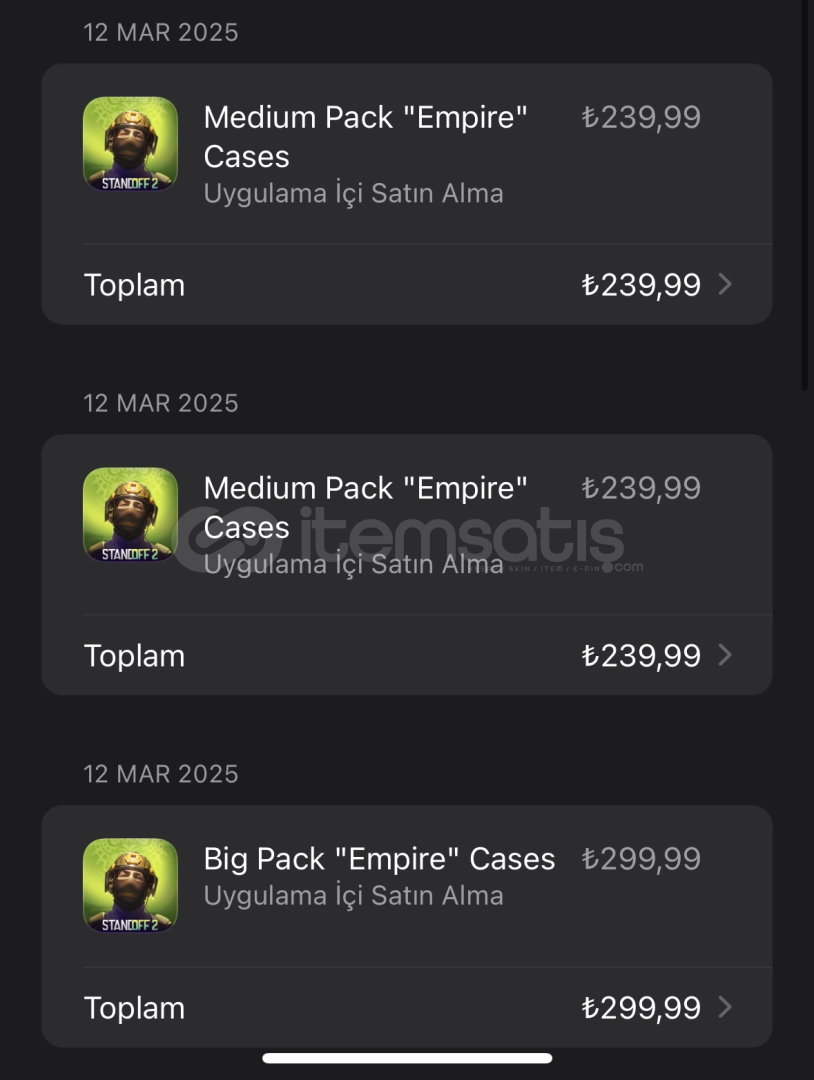Tap the 12 MAR 2025 header above Big Pack
Viewport: 814px width, 1080px height.
160,773
